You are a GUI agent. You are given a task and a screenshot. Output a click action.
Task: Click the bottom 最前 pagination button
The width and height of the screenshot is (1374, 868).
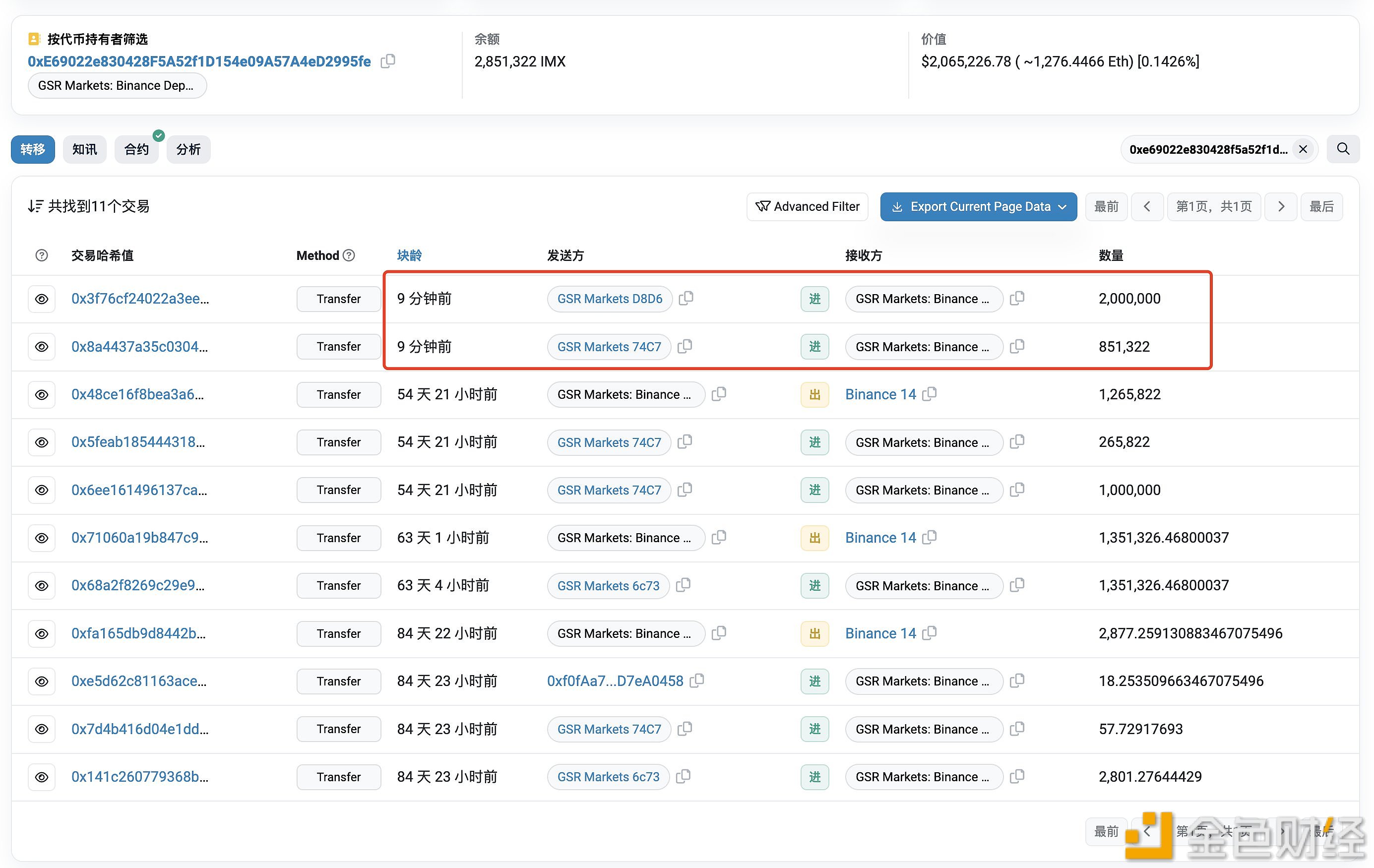coord(1106,831)
